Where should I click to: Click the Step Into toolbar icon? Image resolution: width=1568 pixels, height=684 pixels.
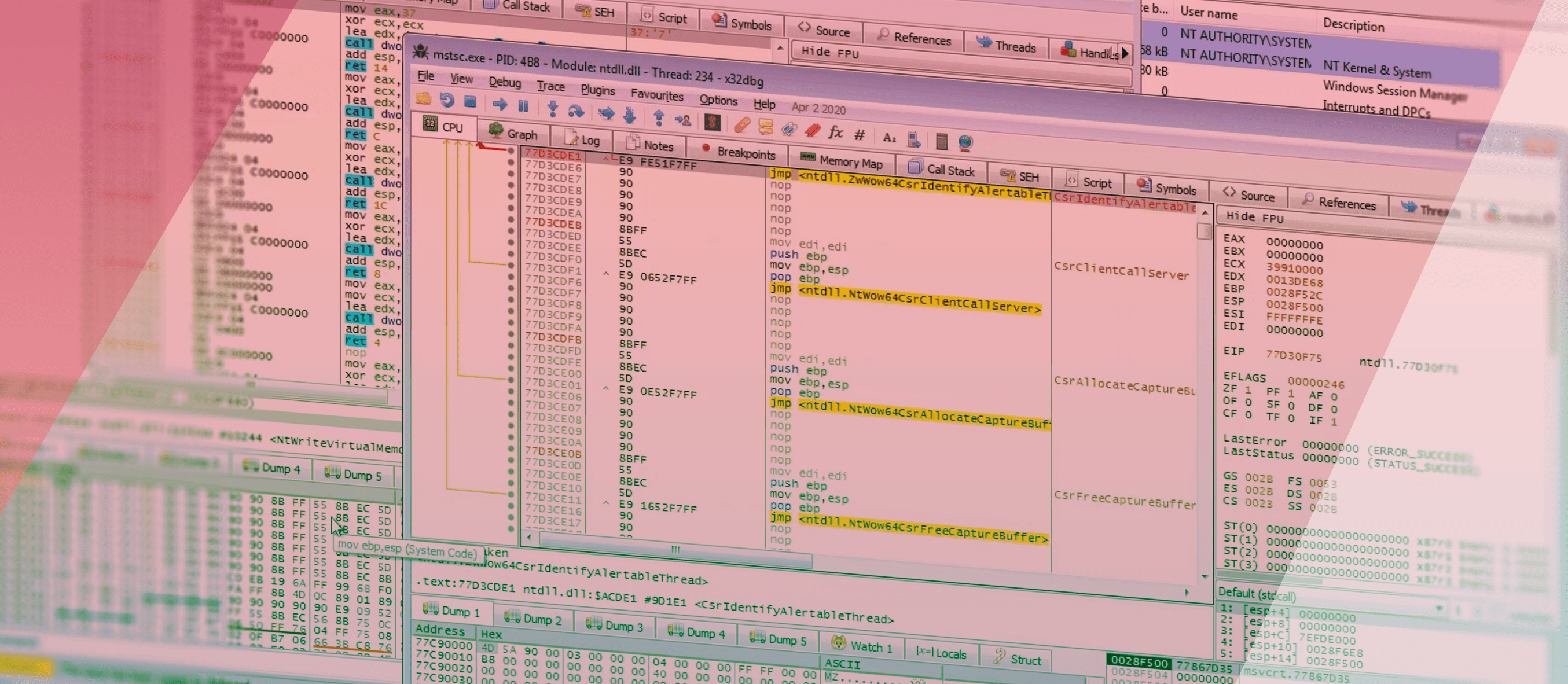pos(552,109)
